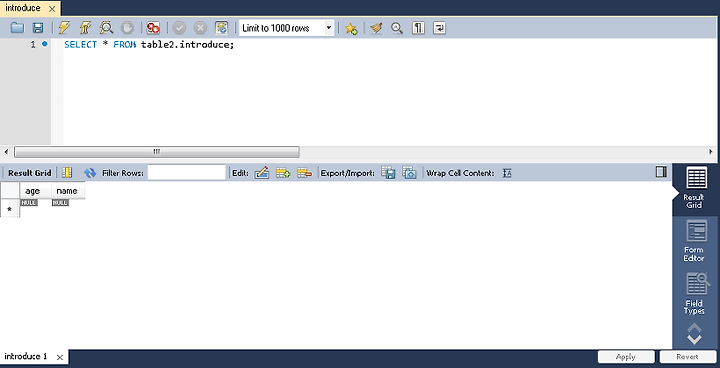
Task: Open find panel magnifier
Action: point(397,28)
